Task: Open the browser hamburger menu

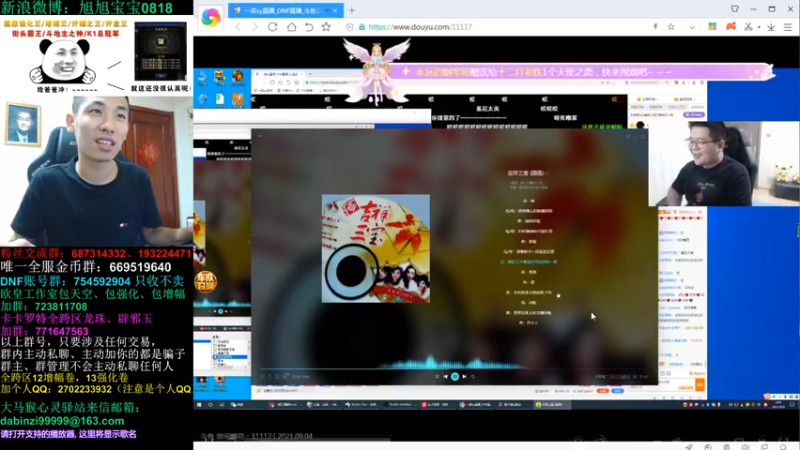Action: click(x=788, y=27)
